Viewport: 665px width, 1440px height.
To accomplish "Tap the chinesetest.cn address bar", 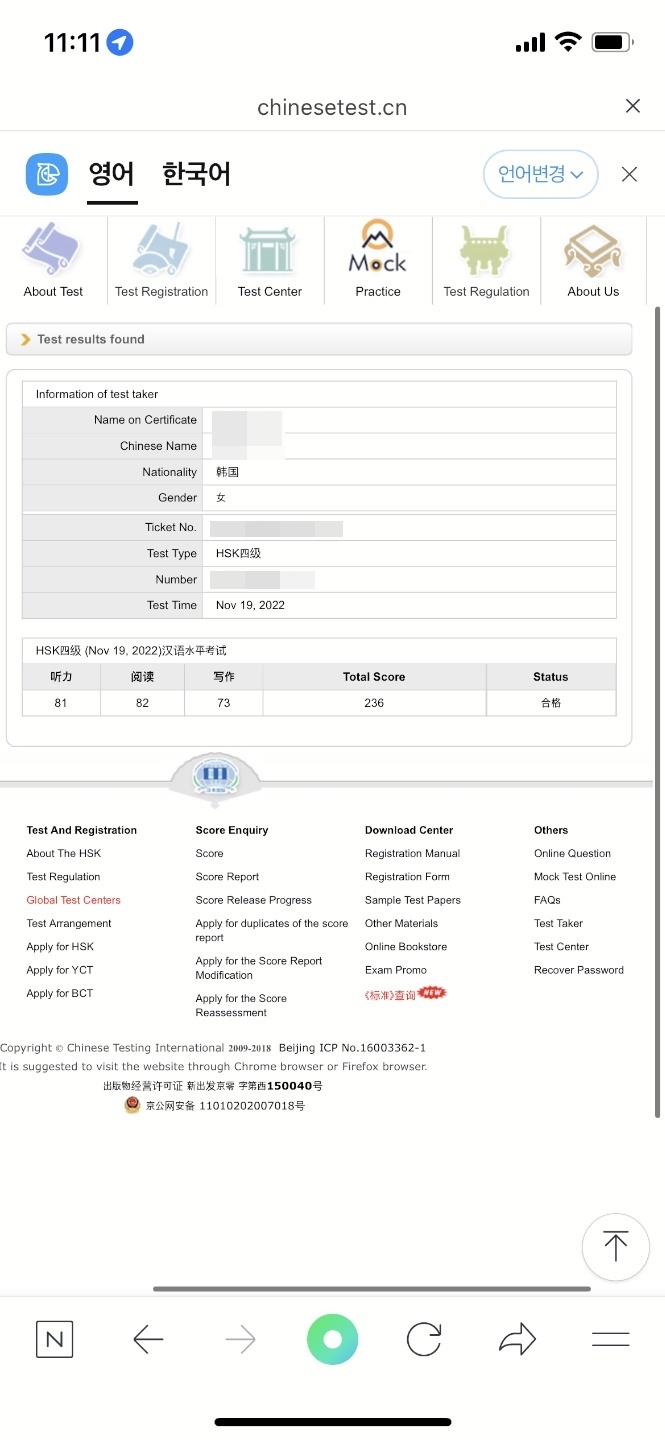I will pos(332,107).
